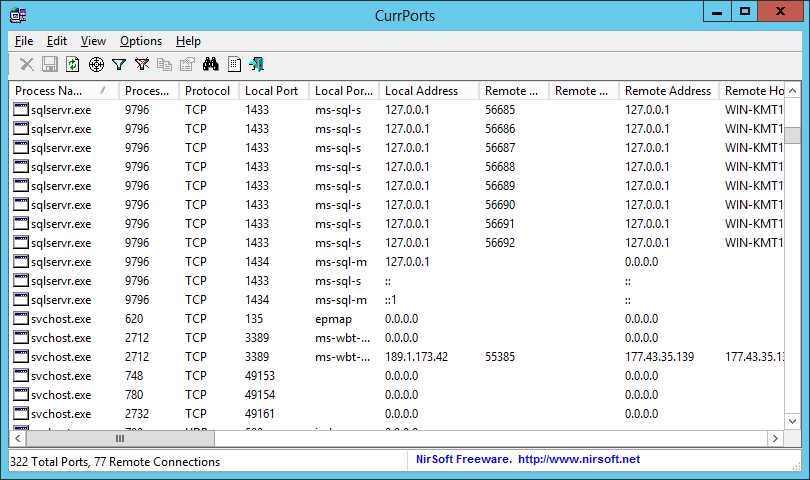This screenshot has height=480, width=810.
Task: Sort by the Remote Ho... column header
Action: (752, 90)
